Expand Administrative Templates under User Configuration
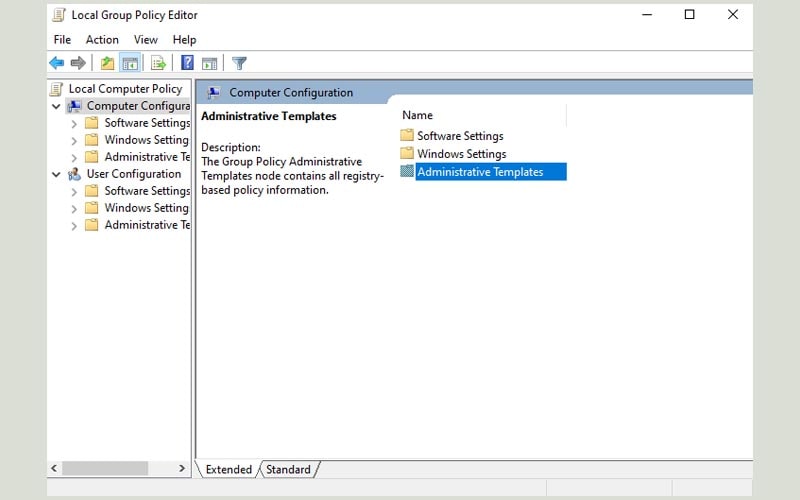Viewport: 800px width, 500px height. pyautogui.click(x=74, y=226)
